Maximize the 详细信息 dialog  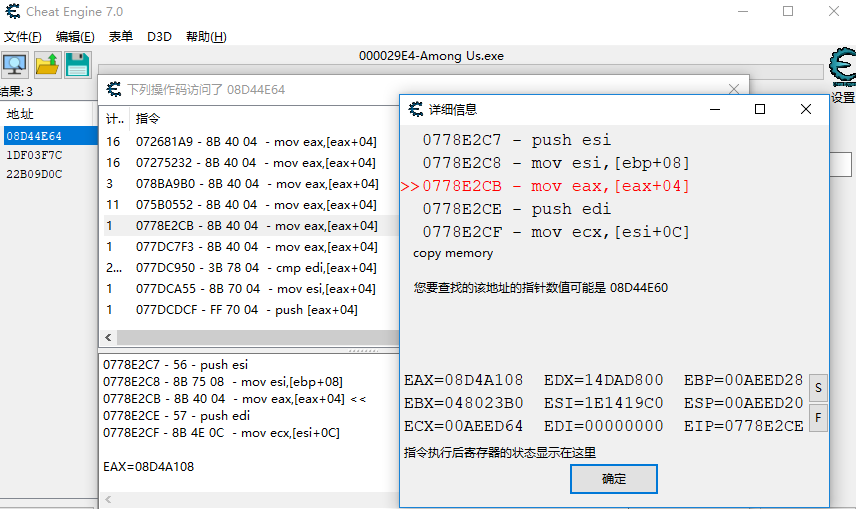[x=759, y=109]
